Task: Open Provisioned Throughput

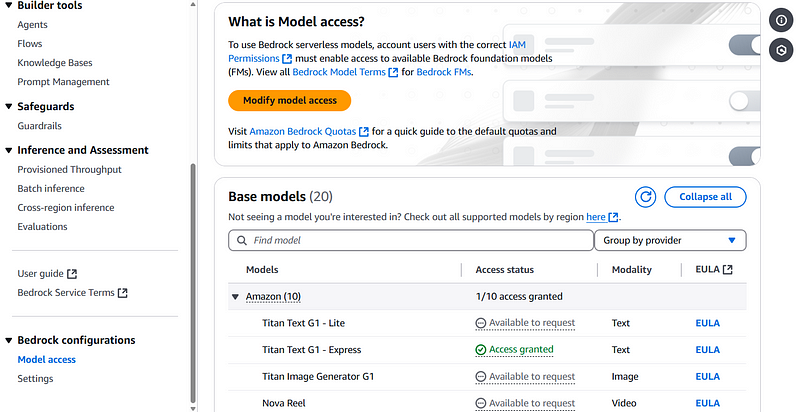Action: pyautogui.click(x=69, y=170)
